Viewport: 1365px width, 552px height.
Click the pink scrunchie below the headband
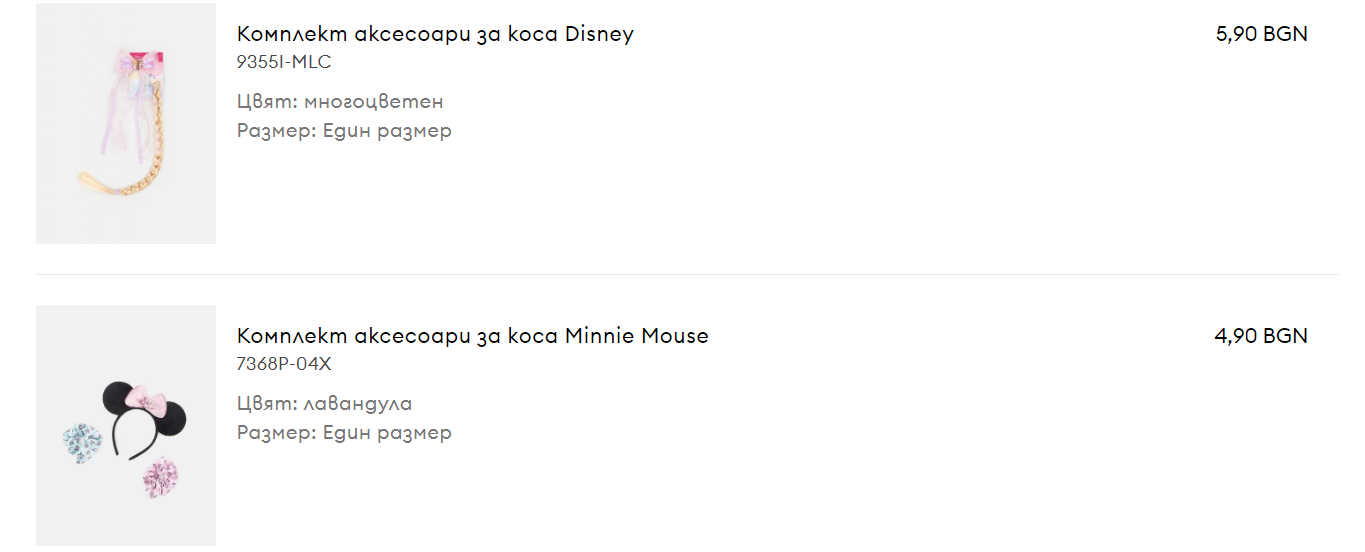(x=158, y=476)
